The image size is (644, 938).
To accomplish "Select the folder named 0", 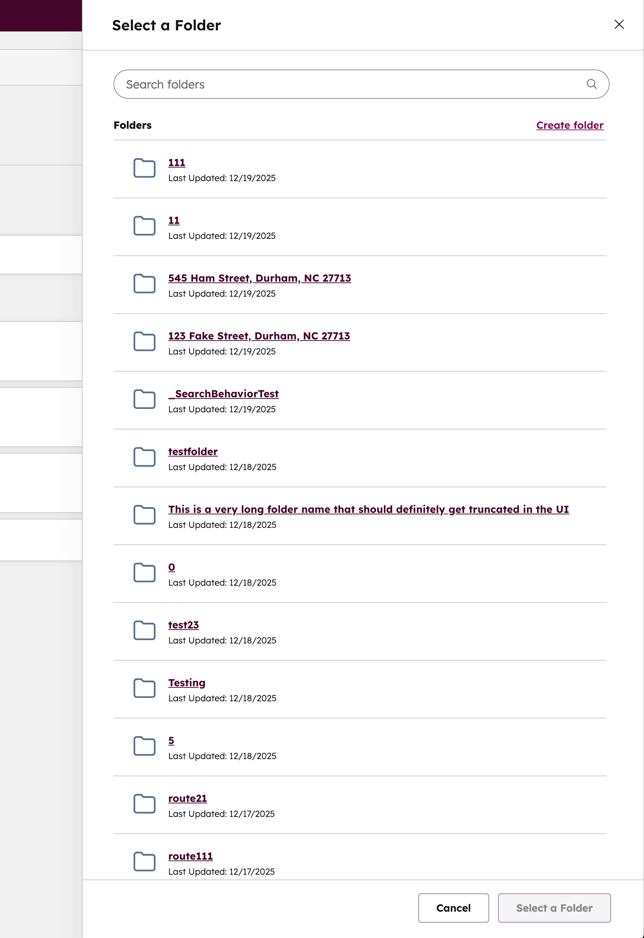I will pyautogui.click(x=171, y=567).
